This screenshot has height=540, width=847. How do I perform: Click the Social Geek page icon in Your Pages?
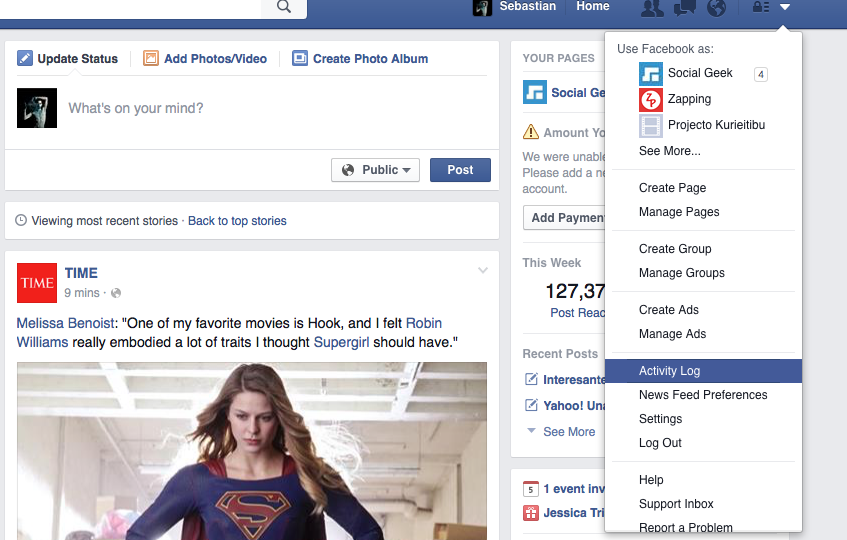[x=535, y=92]
